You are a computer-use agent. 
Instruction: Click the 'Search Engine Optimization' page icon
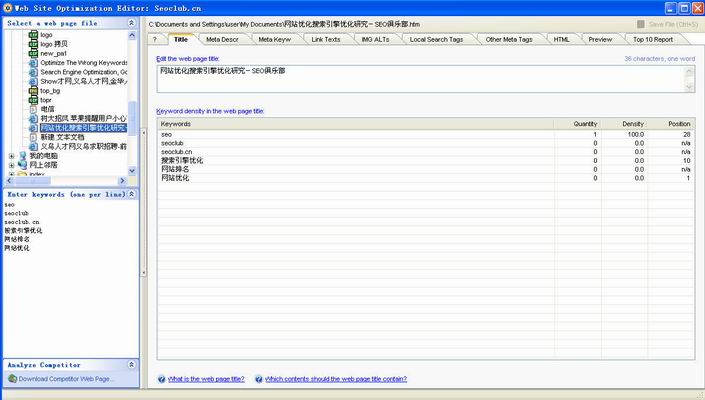coord(33,72)
